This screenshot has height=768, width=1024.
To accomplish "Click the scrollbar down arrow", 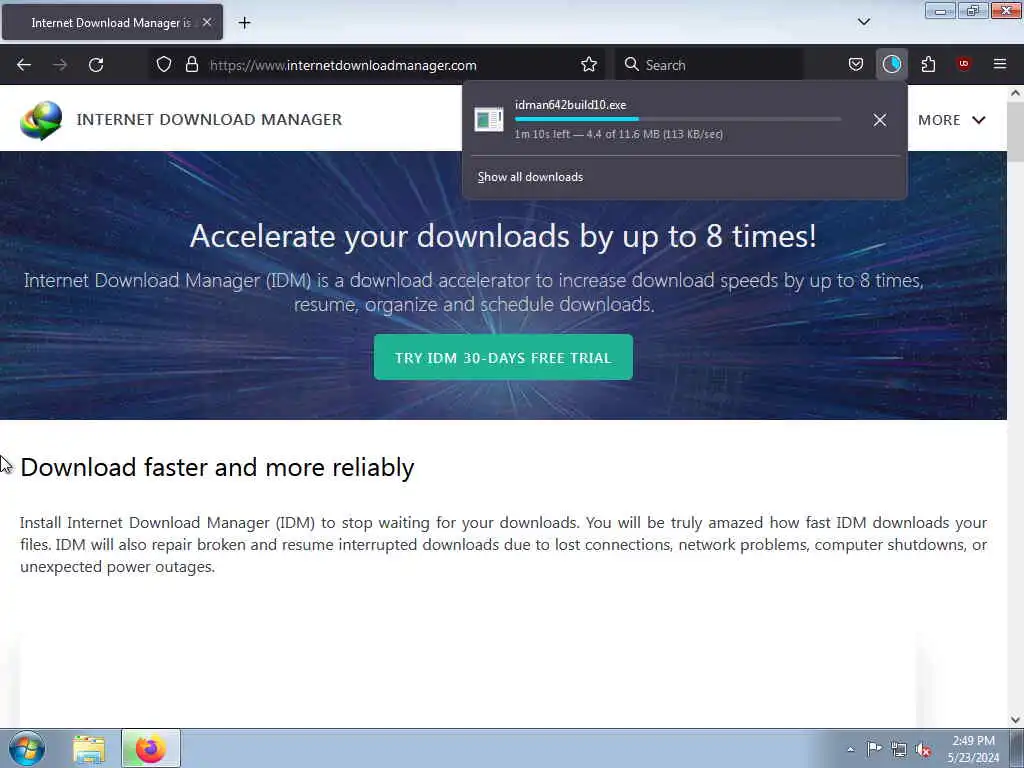I will (x=1016, y=720).
